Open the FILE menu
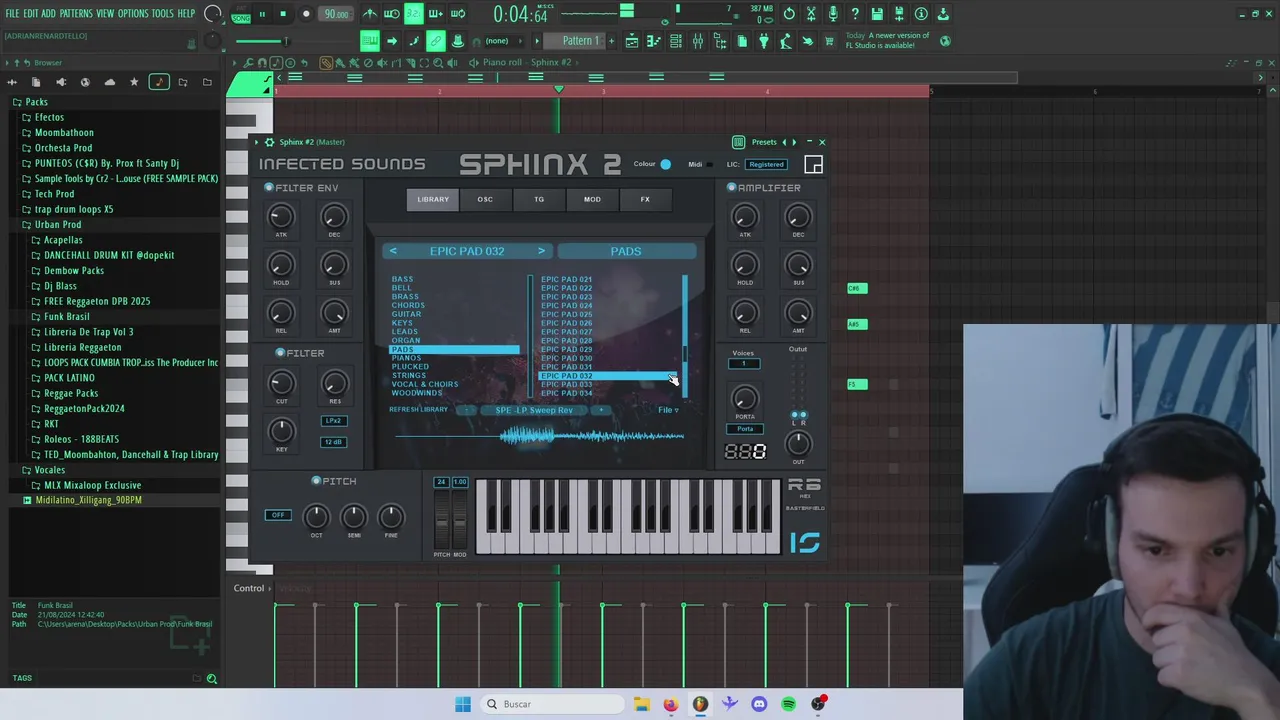This screenshot has width=1280, height=720. pyautogui.click(x=12, y=14)
